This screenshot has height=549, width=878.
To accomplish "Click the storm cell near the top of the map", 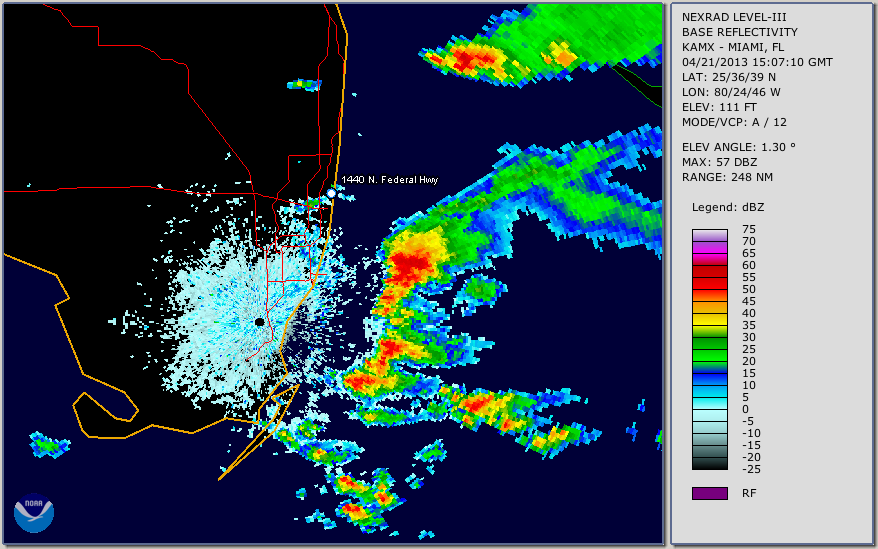I will [470, 61].
